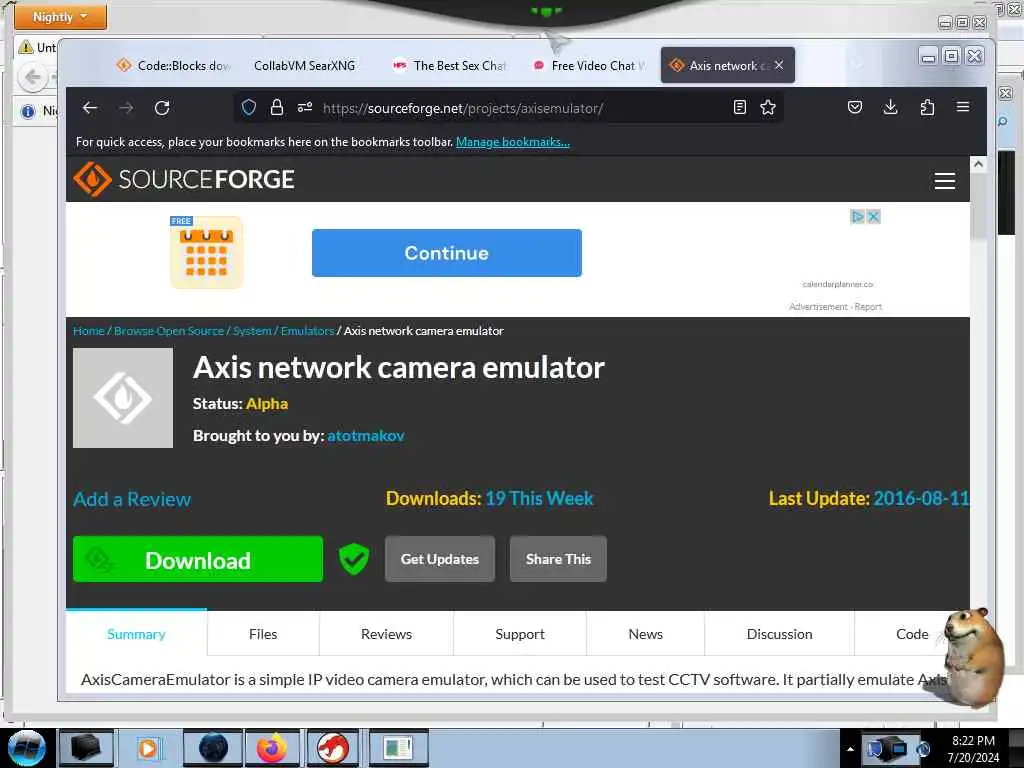The width and height of the screenshot is (1024, 768).
Task: Switch to the Free Video Chat tab
Action: click(x=590, y=65)
